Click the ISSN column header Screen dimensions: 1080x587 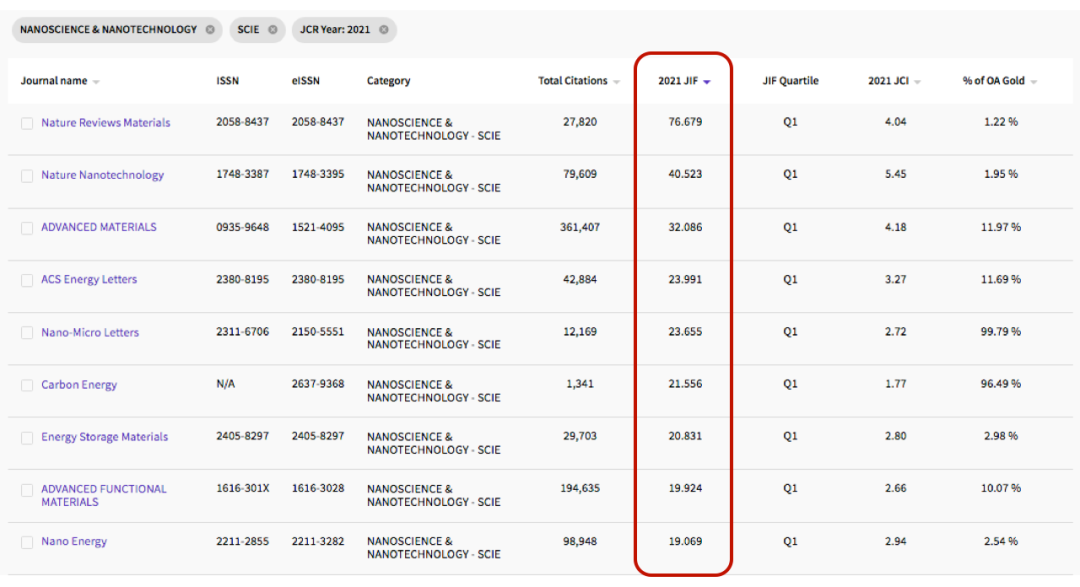(227, 81)
